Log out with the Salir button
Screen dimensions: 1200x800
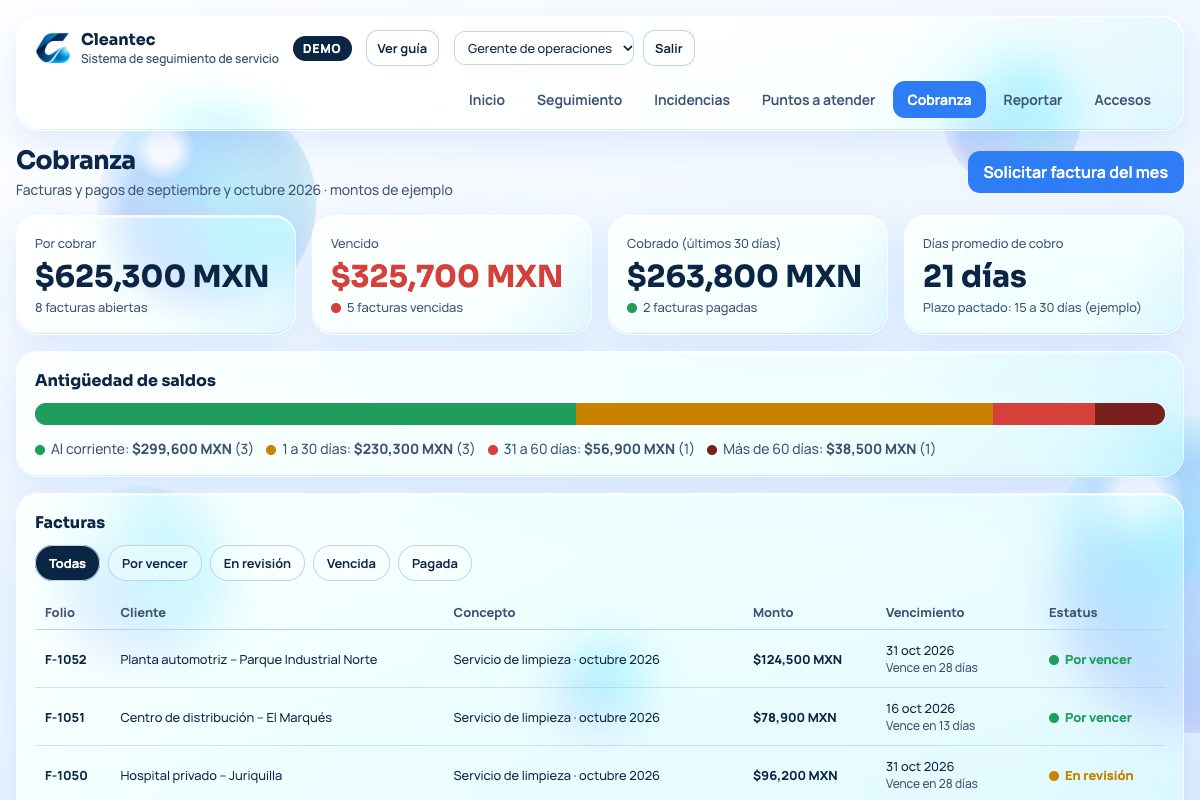click(x=669, y=48)
